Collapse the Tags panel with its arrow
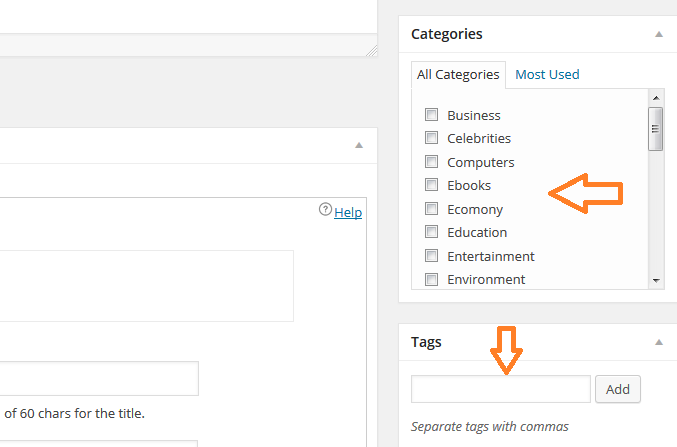The width and height of the screenshot is (677, 447). pyautogui.click(x=658, y=342)
